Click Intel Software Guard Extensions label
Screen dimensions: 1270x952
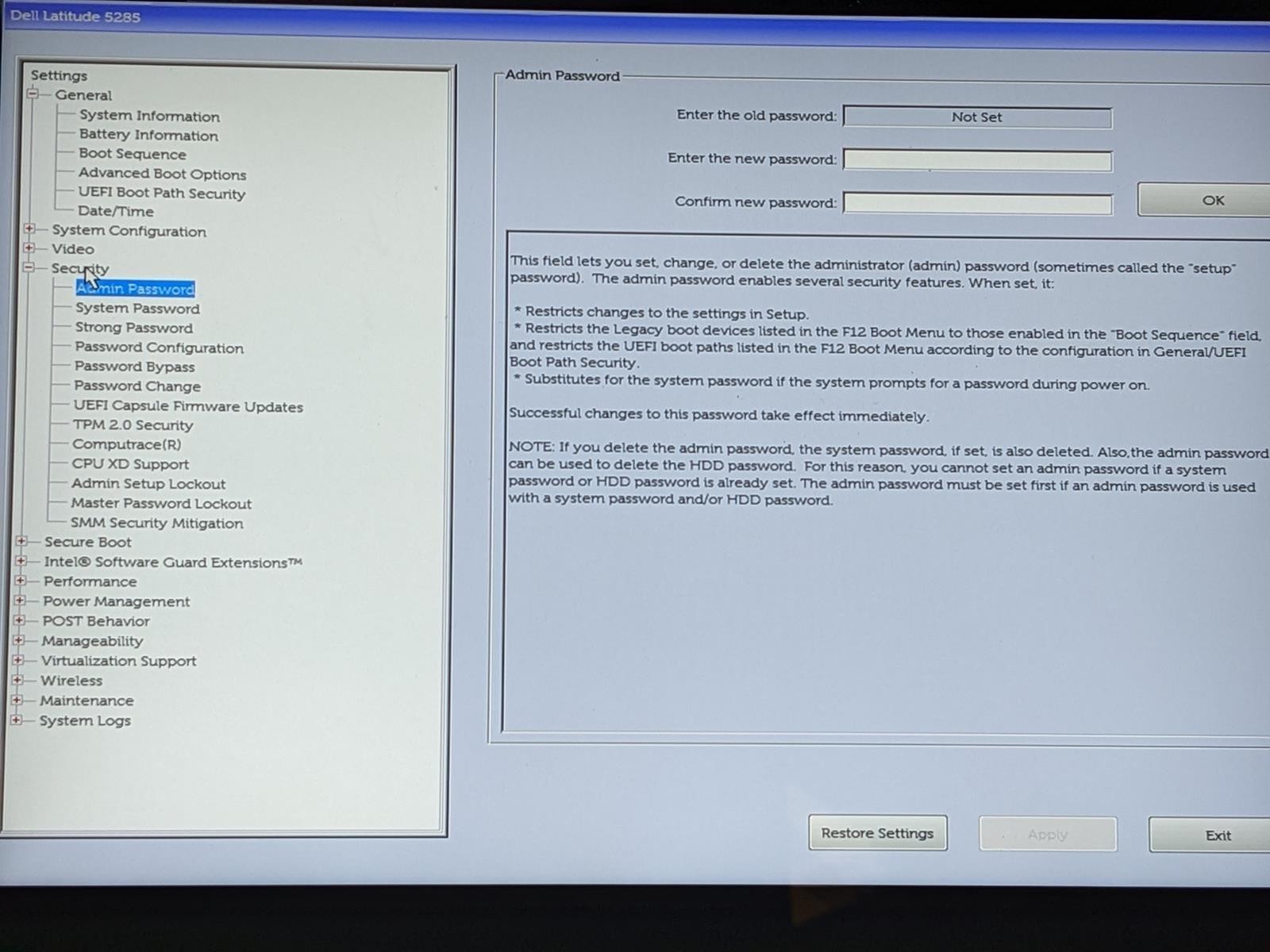point(173,562)
